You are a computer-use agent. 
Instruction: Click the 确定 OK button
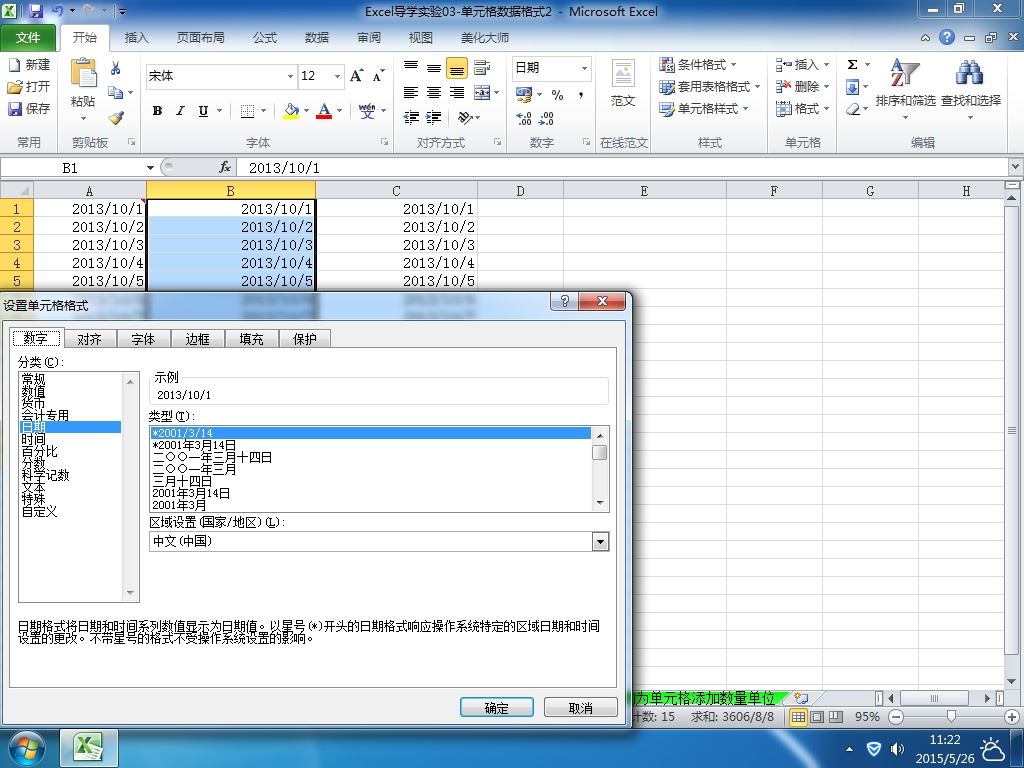coord(496,708)
